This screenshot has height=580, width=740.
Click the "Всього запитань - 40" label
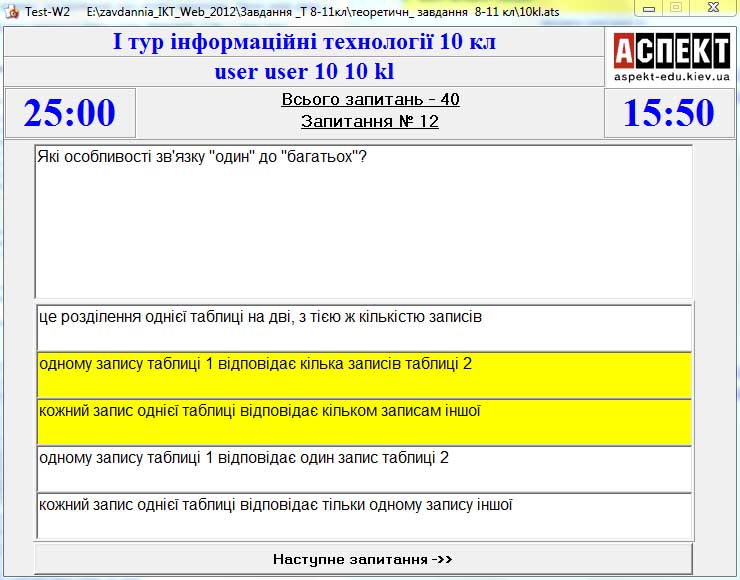tap(370, 100)
